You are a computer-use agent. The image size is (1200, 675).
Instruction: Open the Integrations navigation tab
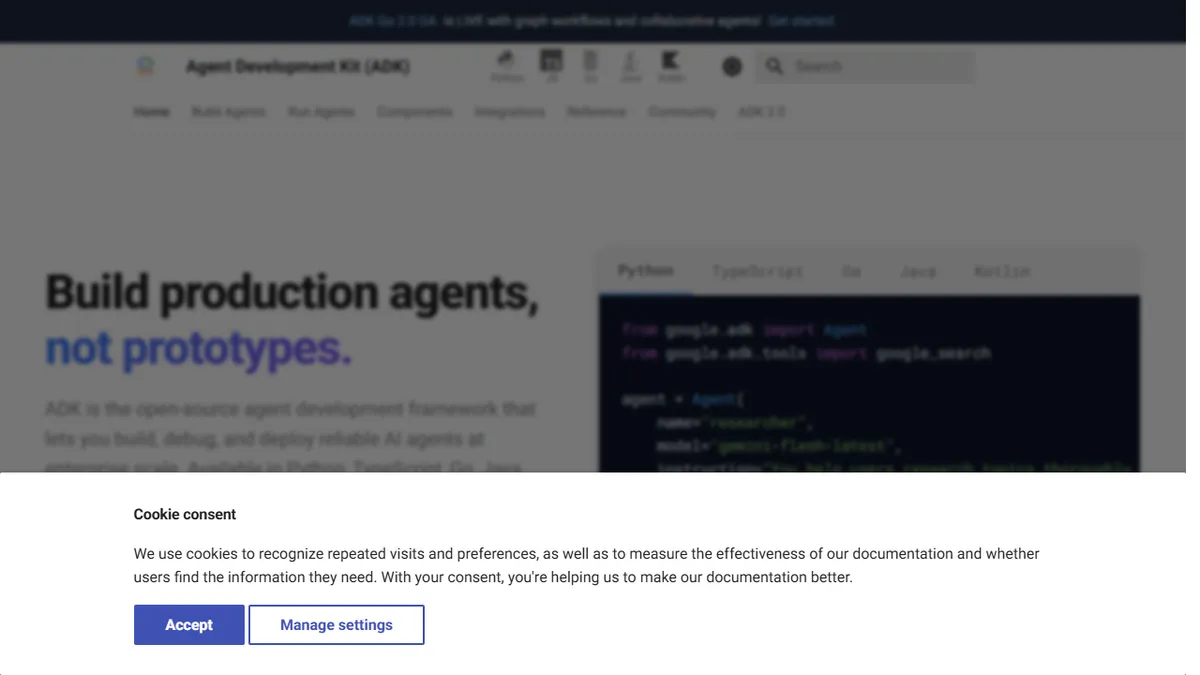pos(510,112)
